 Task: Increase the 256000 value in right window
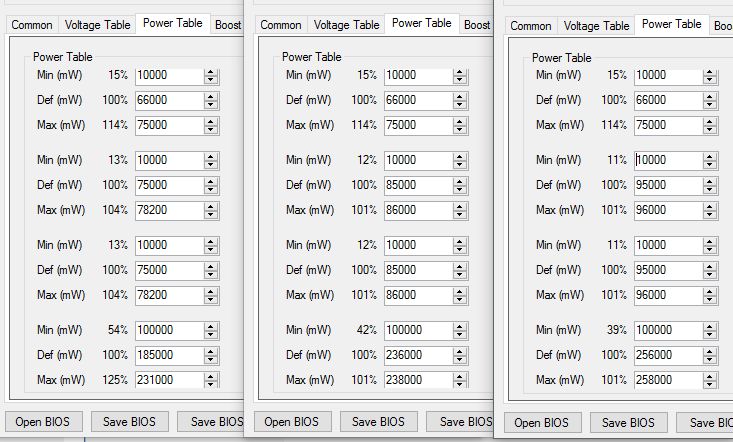710,352
